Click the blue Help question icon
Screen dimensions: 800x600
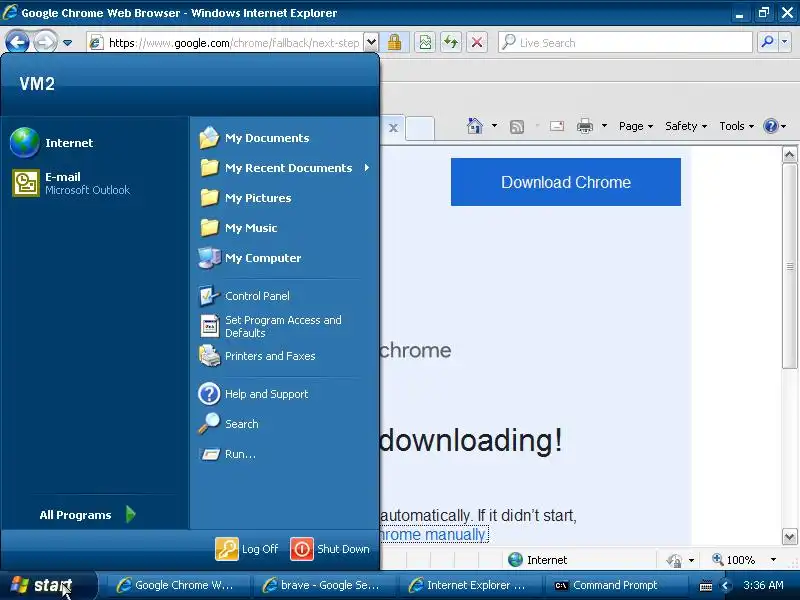[x=770, y=126]
